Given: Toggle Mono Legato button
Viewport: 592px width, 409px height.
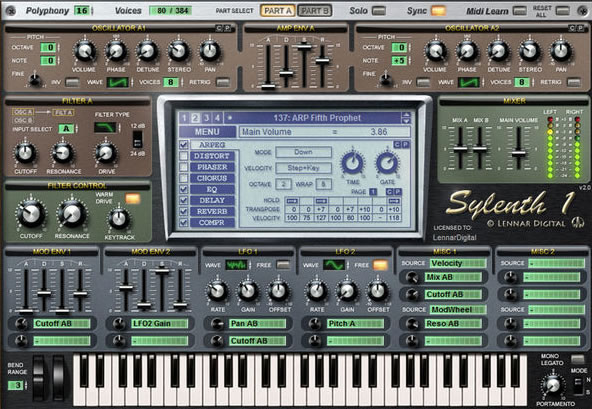Looking at the screenshot, I should [x=577, y=359].
